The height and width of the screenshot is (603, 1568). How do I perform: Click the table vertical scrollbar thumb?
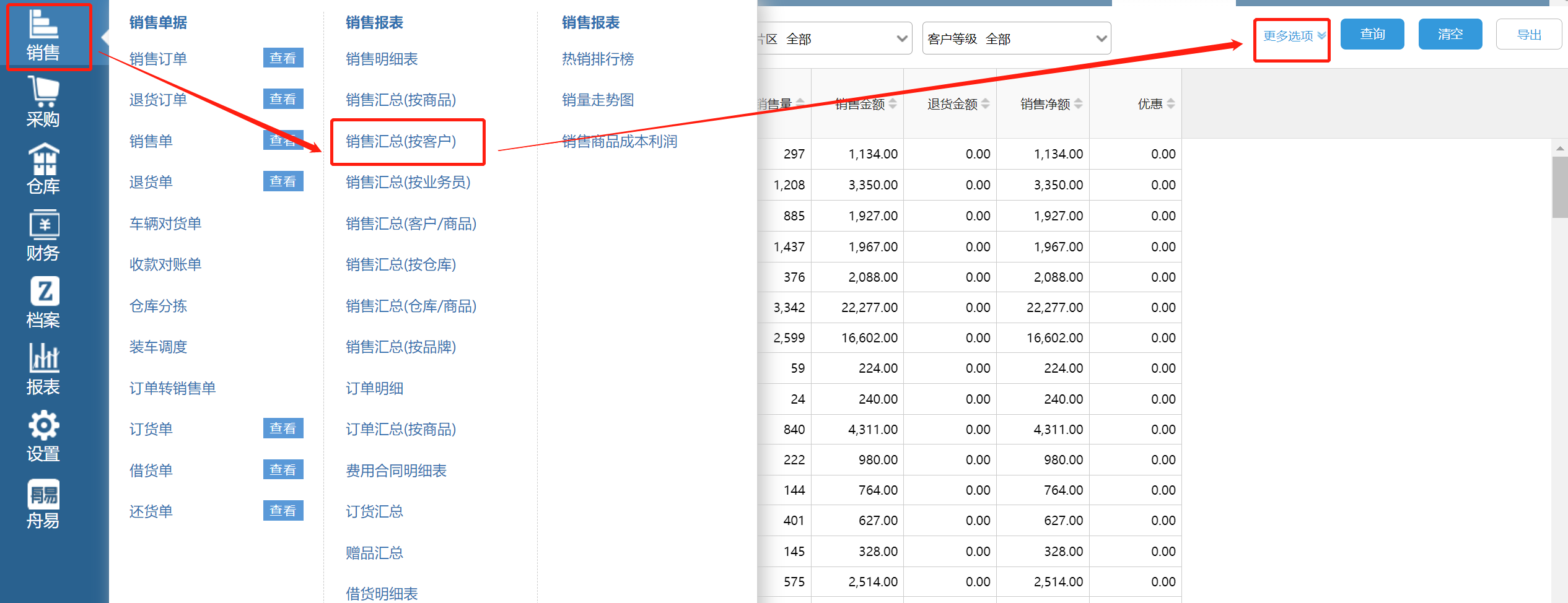point(1559,187)
